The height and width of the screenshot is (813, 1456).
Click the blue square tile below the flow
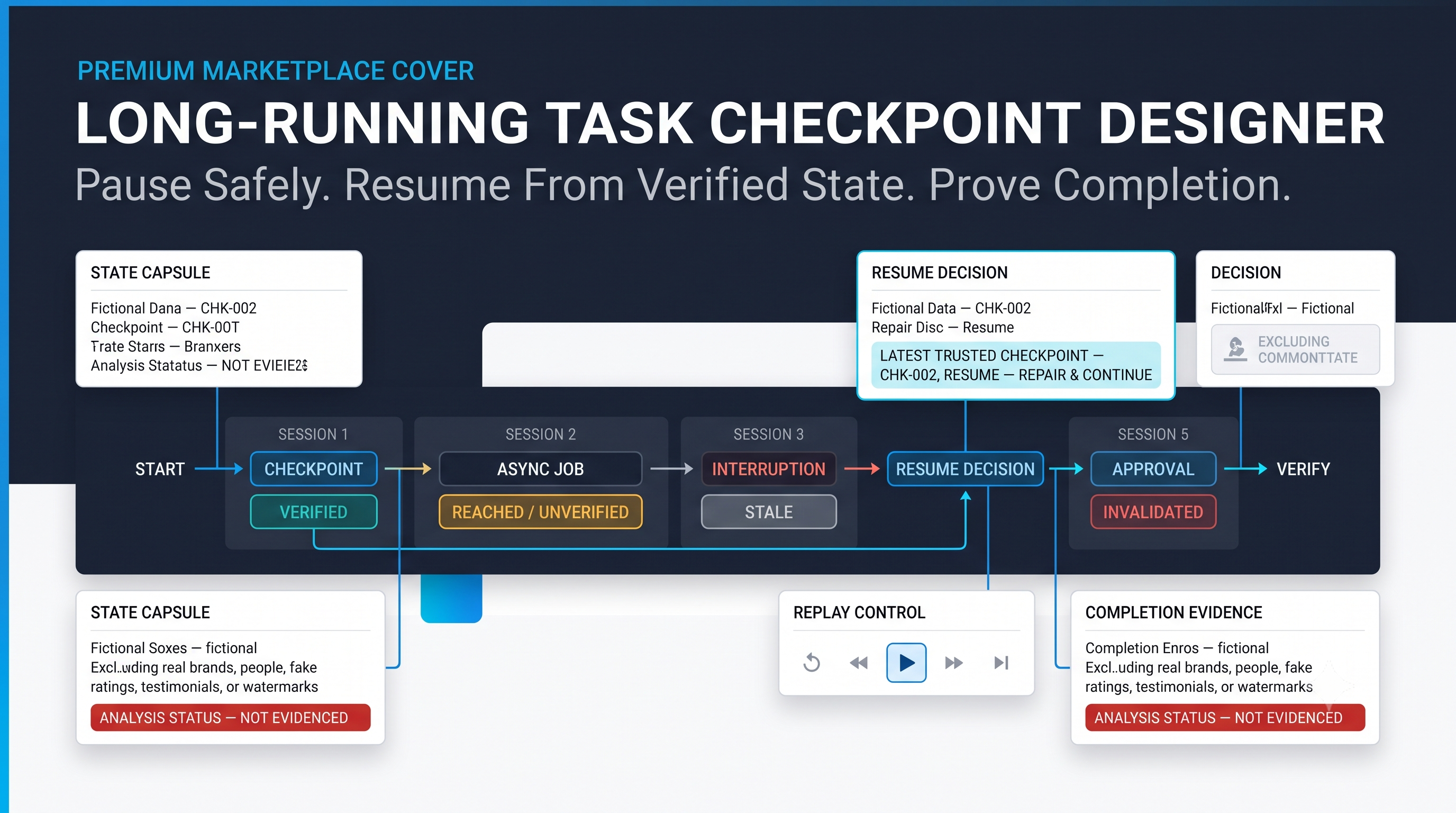pyautogui.click(x=451, y=598)
